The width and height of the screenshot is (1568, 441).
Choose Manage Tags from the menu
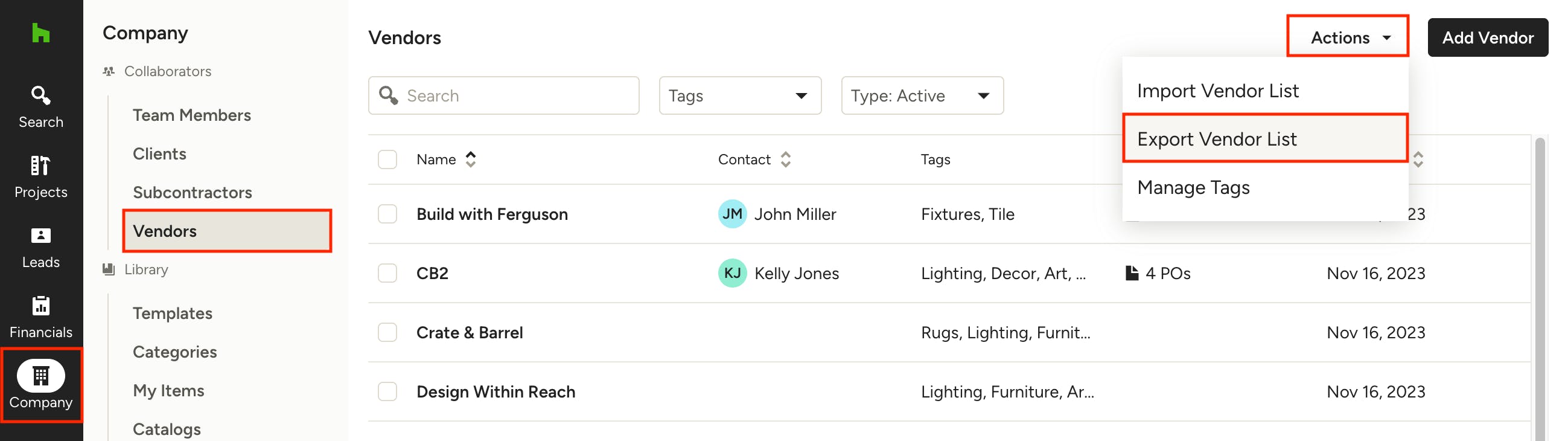[x=1265, y=188]
